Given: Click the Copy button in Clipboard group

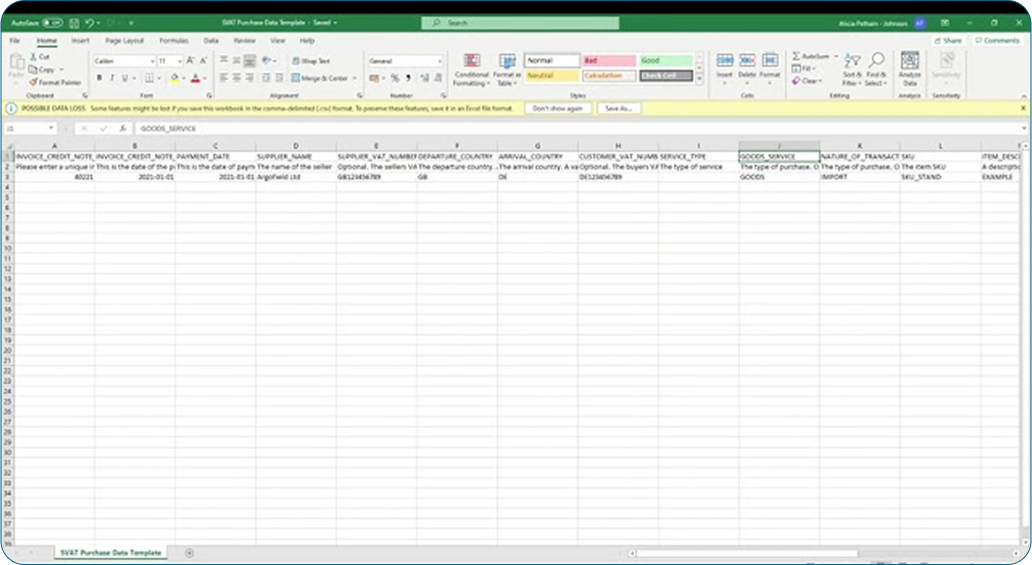Looking at the screenshot, I should pyautogui.click(x=42, y=69).
